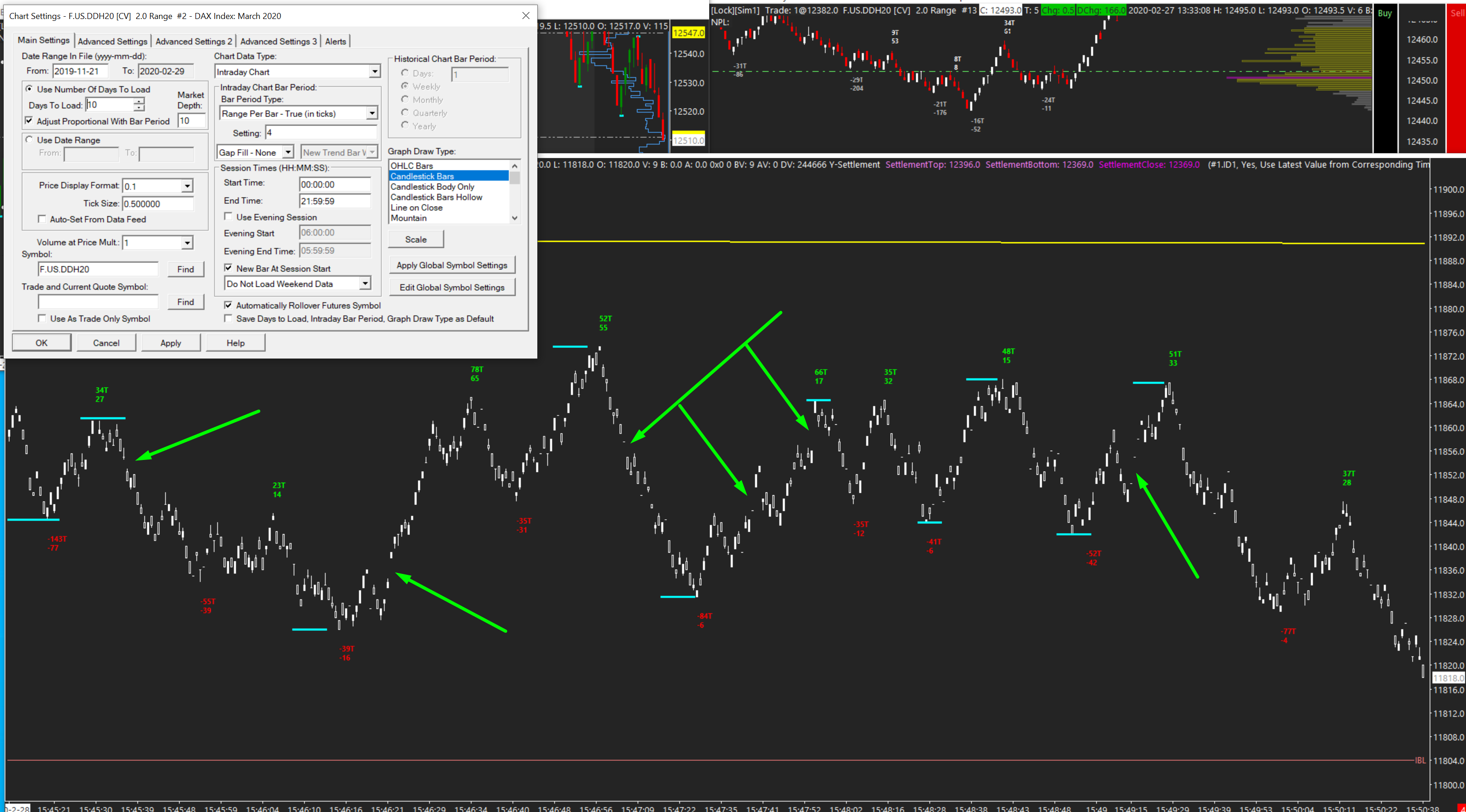1466x812 pixels.
Task: Click the Buy button in trade panel
Action: point(1384,13)
